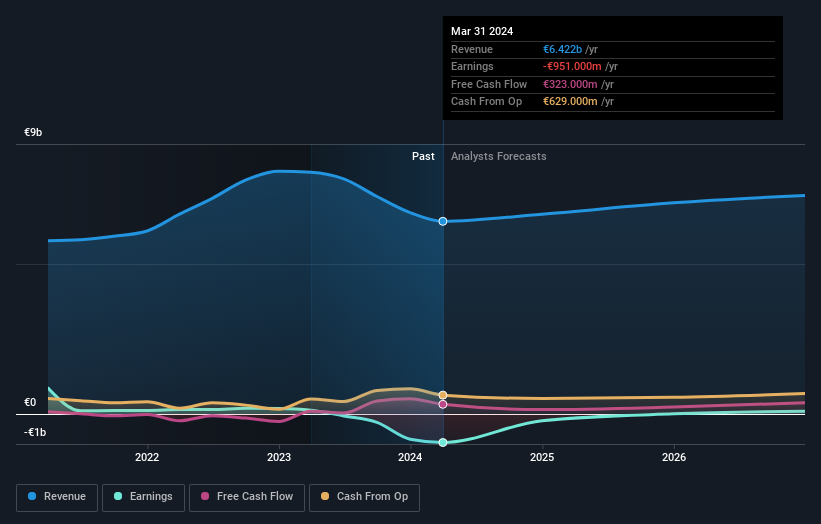The width and height of the screenshot is (821, 524).
Task: Click the Revenue row label in tooltip
Action: (x=472, y=49)
